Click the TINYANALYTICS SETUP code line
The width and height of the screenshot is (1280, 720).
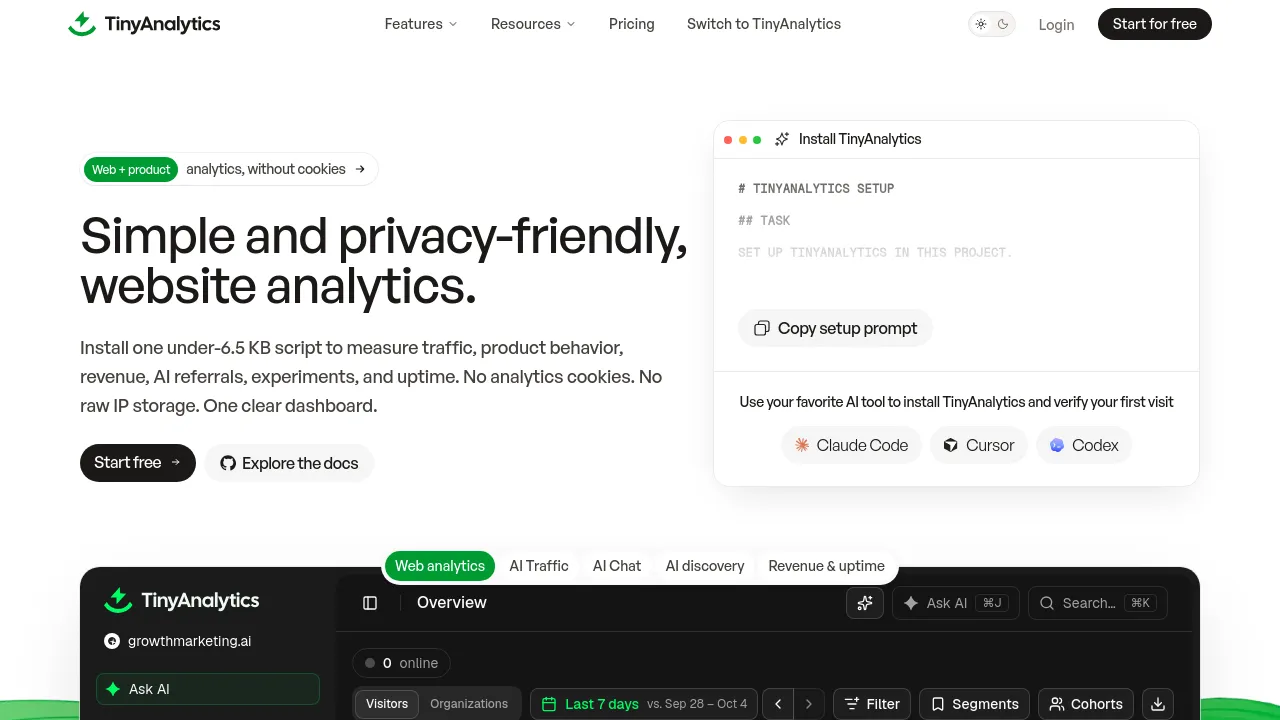(x=816, y=188)
